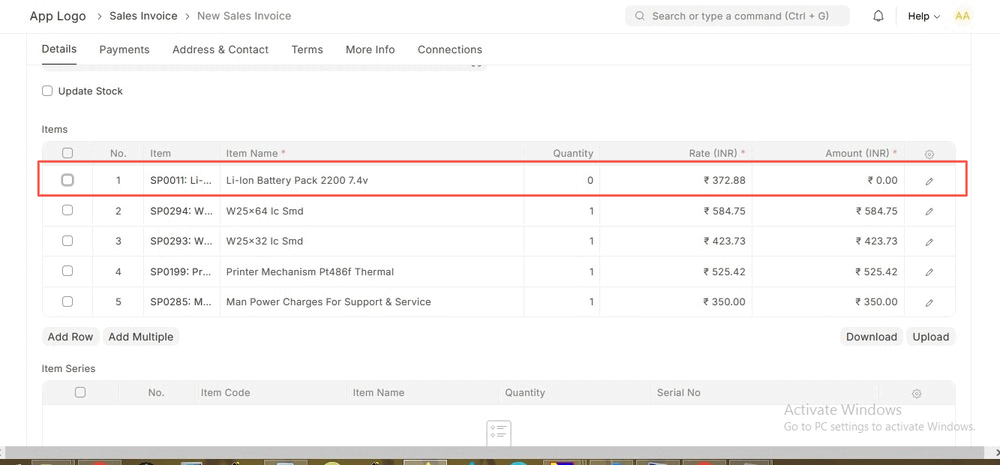Click the Download button

tap(871, 337)
